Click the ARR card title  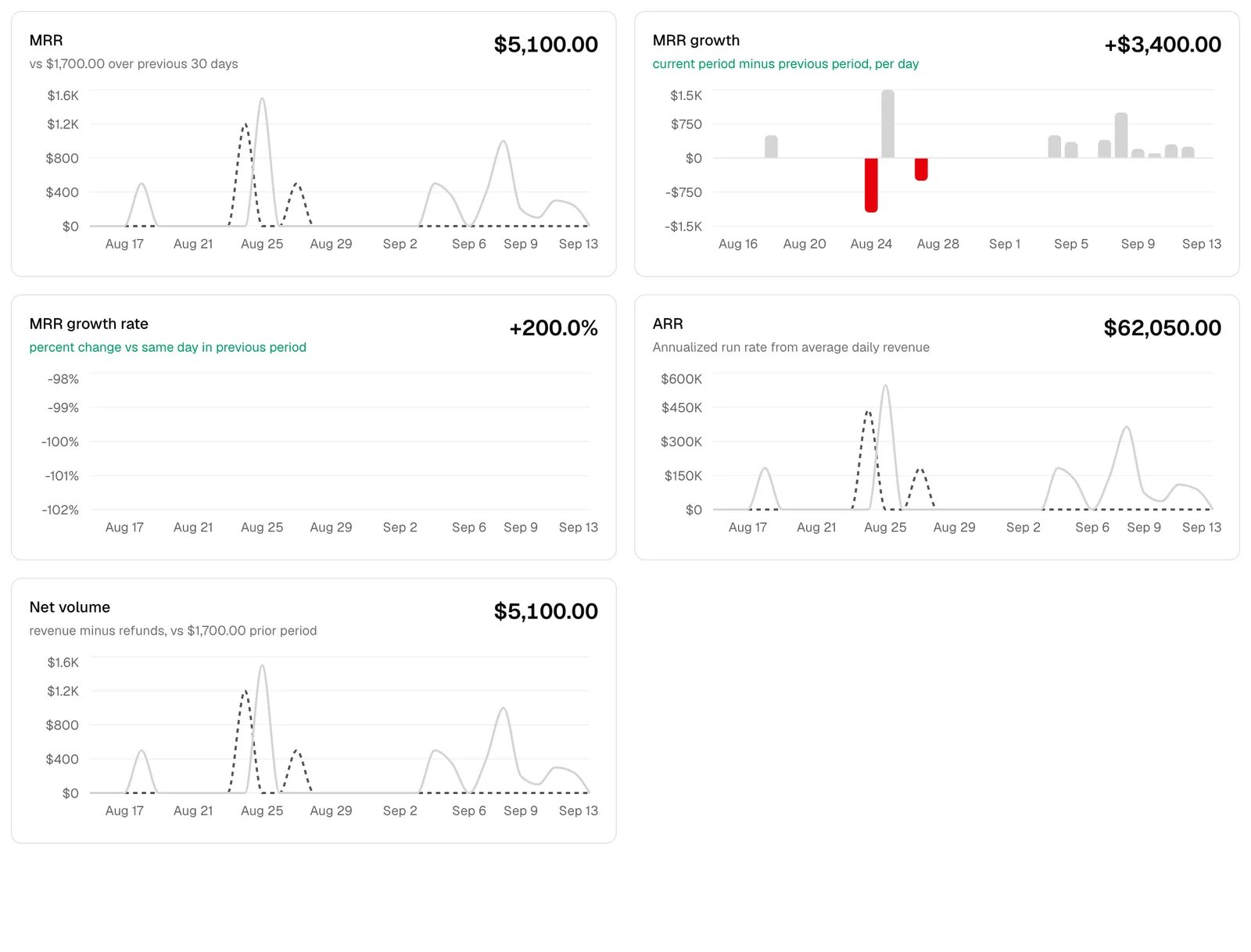668,324
